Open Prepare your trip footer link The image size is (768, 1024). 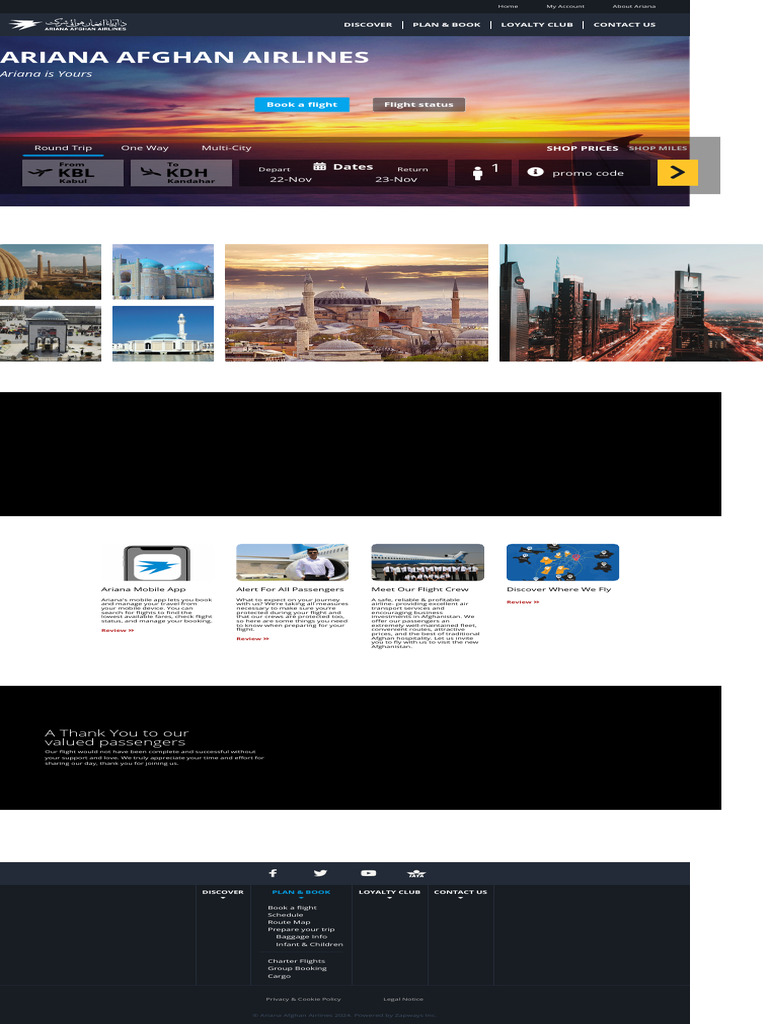(x=301, y=929)
